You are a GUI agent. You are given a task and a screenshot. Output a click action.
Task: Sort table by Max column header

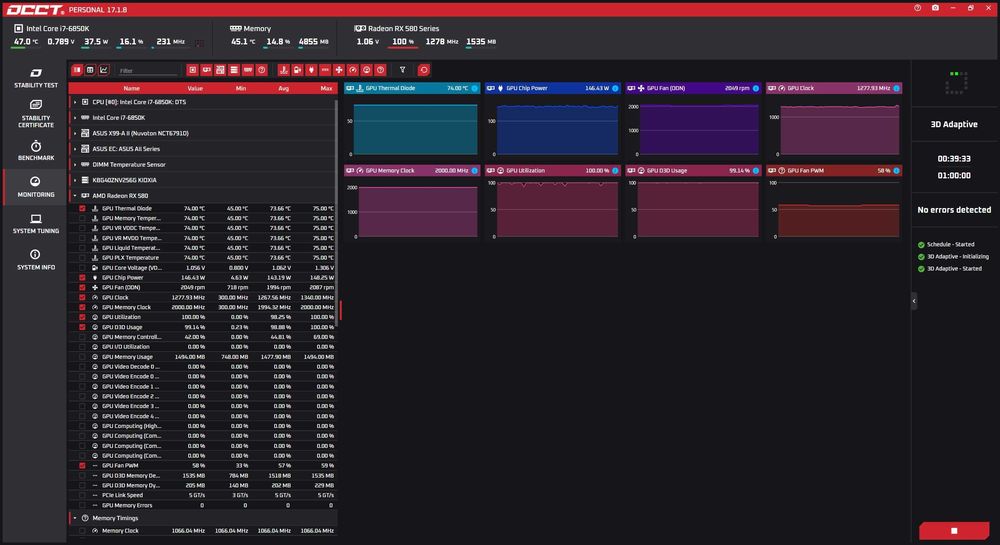[326, 88]
